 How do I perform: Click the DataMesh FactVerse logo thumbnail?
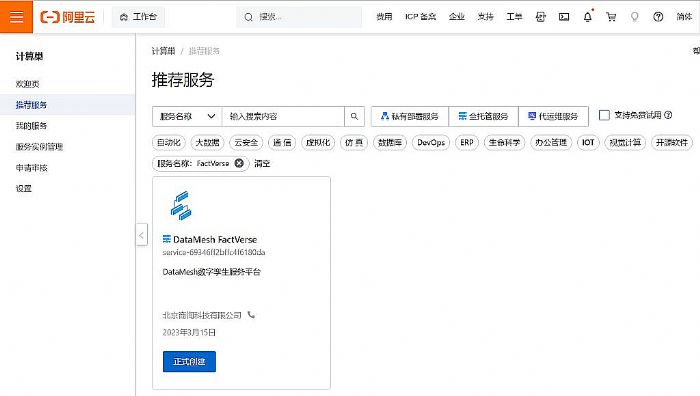[181, 205]
